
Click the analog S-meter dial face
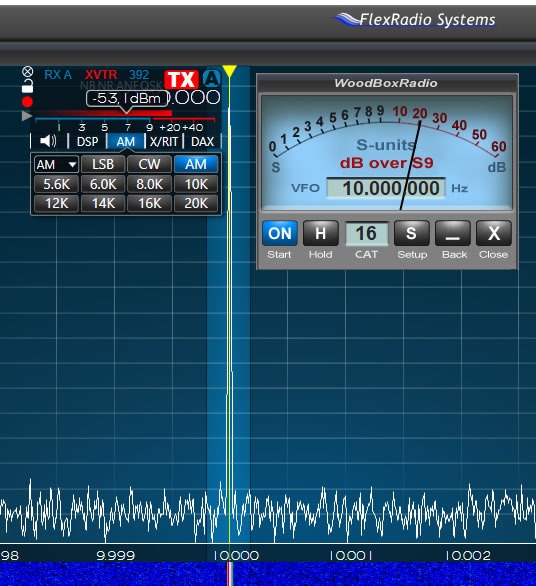386,152
